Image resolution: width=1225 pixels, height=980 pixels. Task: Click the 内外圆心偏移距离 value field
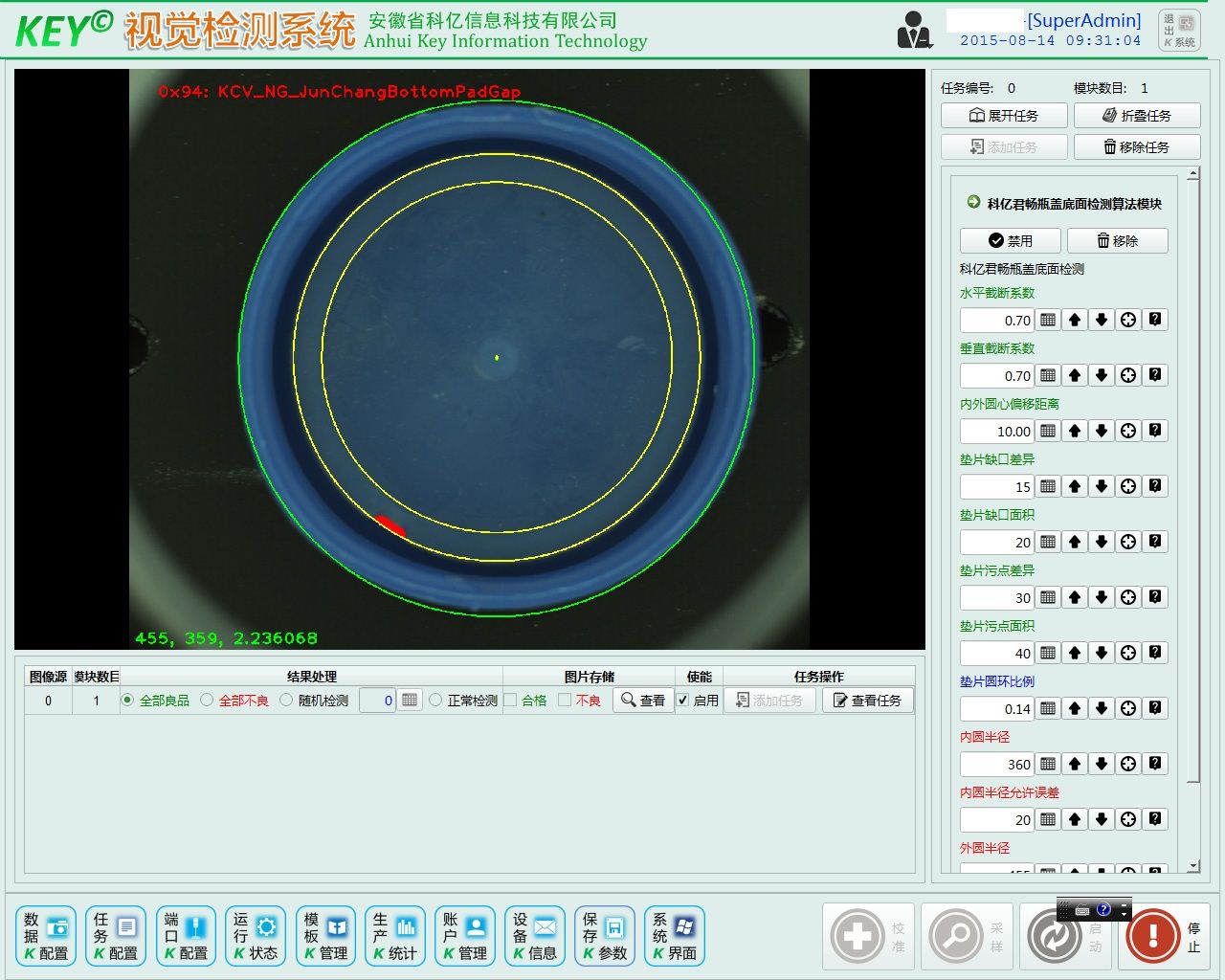[997, 432]
